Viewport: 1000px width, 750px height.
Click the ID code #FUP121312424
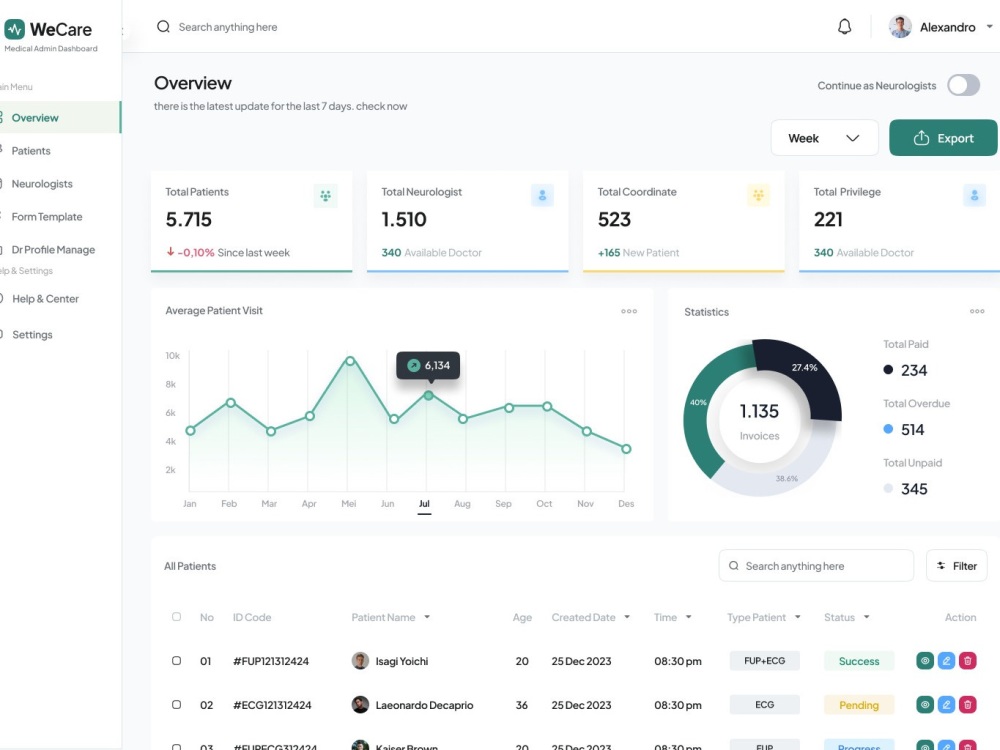tap(271, 661)
